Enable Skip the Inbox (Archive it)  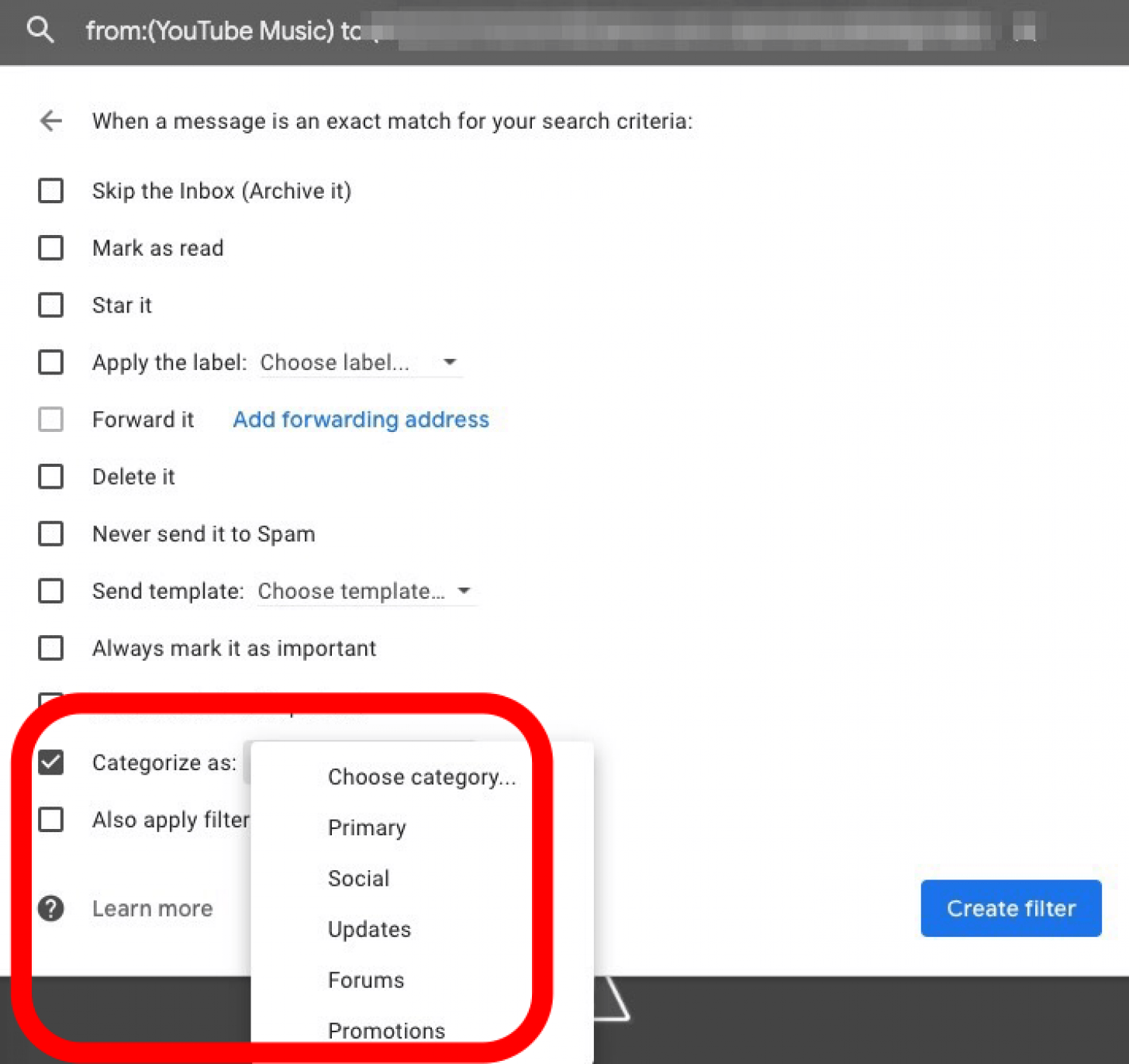(x=50, y=191)
